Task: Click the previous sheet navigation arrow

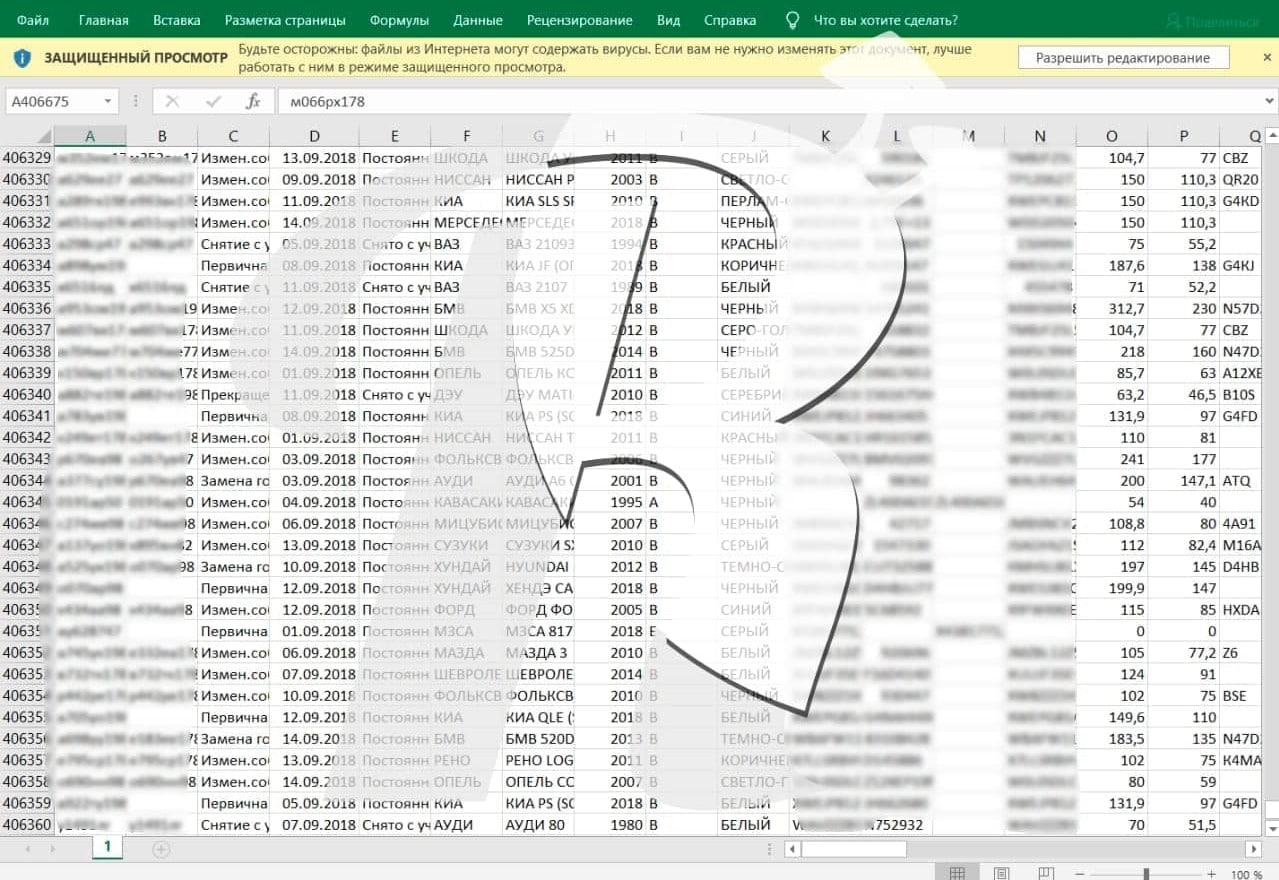Action: (27, 849)
